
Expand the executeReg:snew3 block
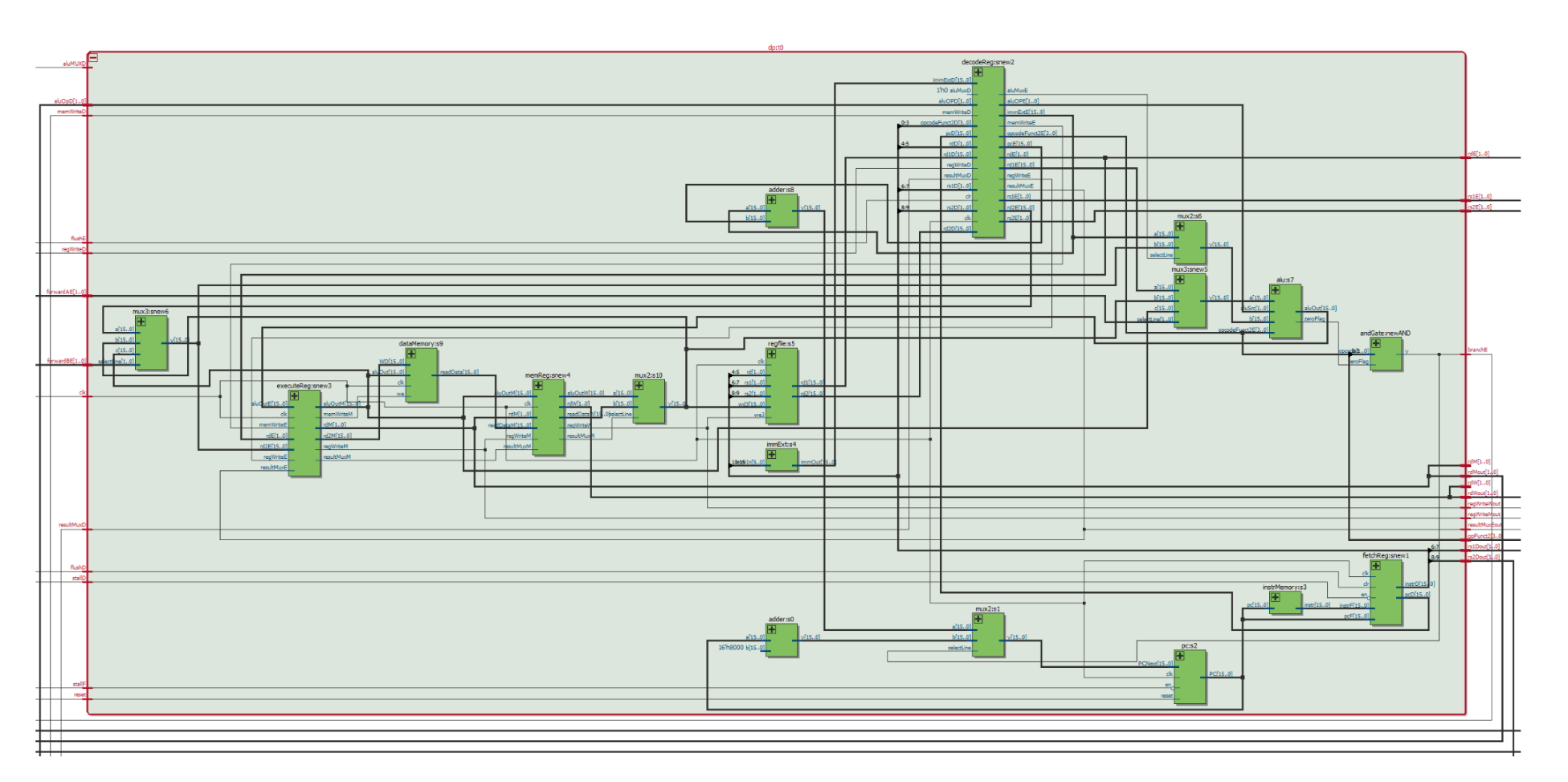[295, 396]
